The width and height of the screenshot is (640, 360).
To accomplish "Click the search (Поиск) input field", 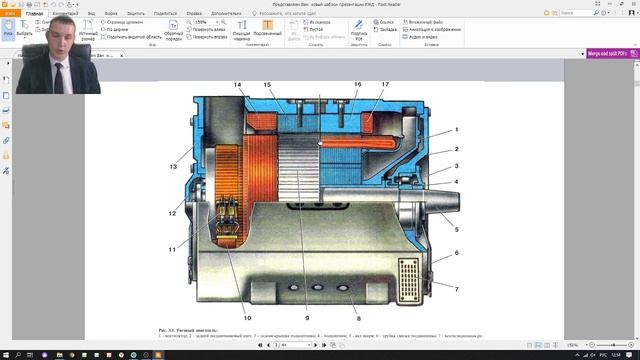I will point(576,13).
